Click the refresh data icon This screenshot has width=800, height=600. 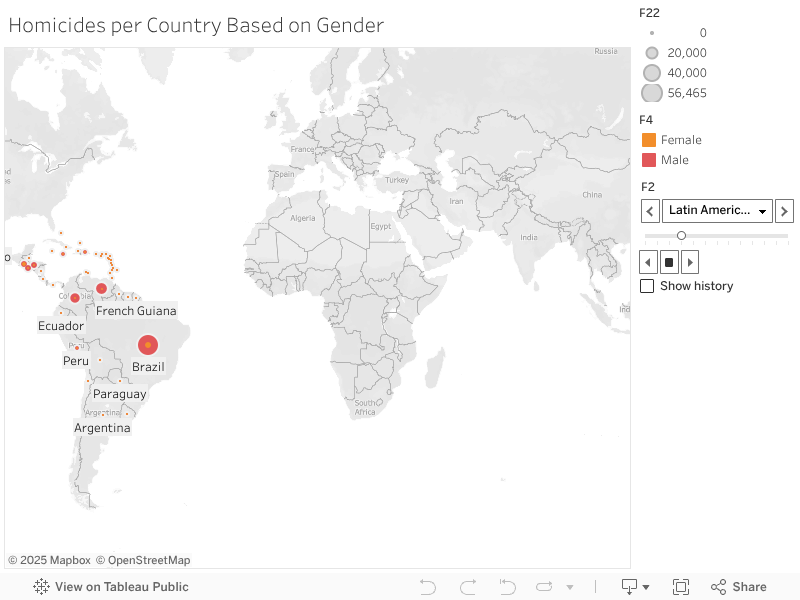pos(545,587)
